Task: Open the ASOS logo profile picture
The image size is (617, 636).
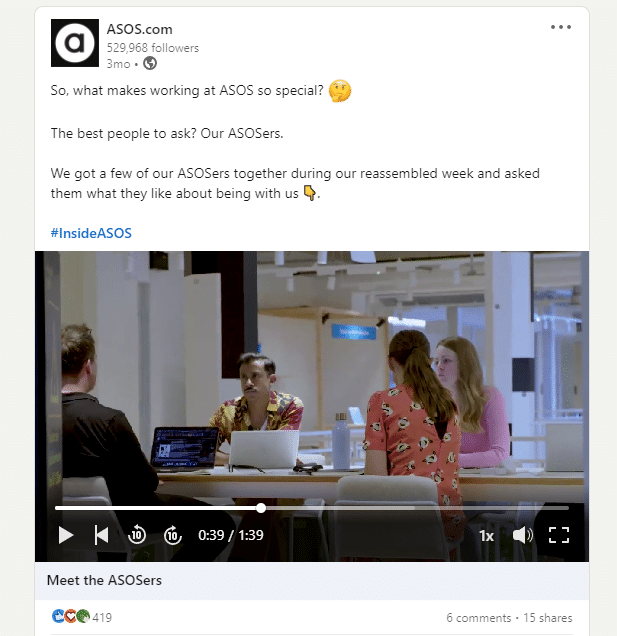Action: click(x=75, y=43)
